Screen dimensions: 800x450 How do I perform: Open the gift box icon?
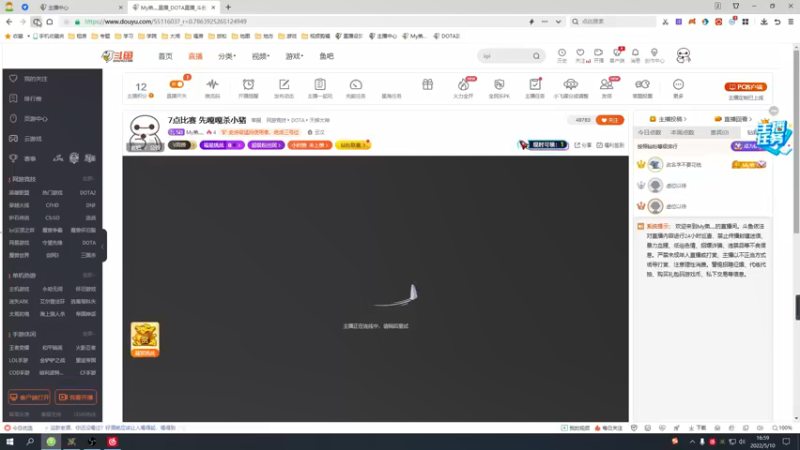428,84
